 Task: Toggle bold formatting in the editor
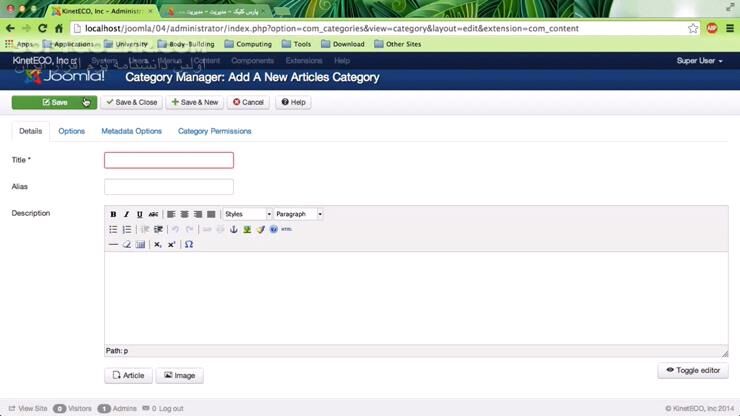click(x=113, y=214)
